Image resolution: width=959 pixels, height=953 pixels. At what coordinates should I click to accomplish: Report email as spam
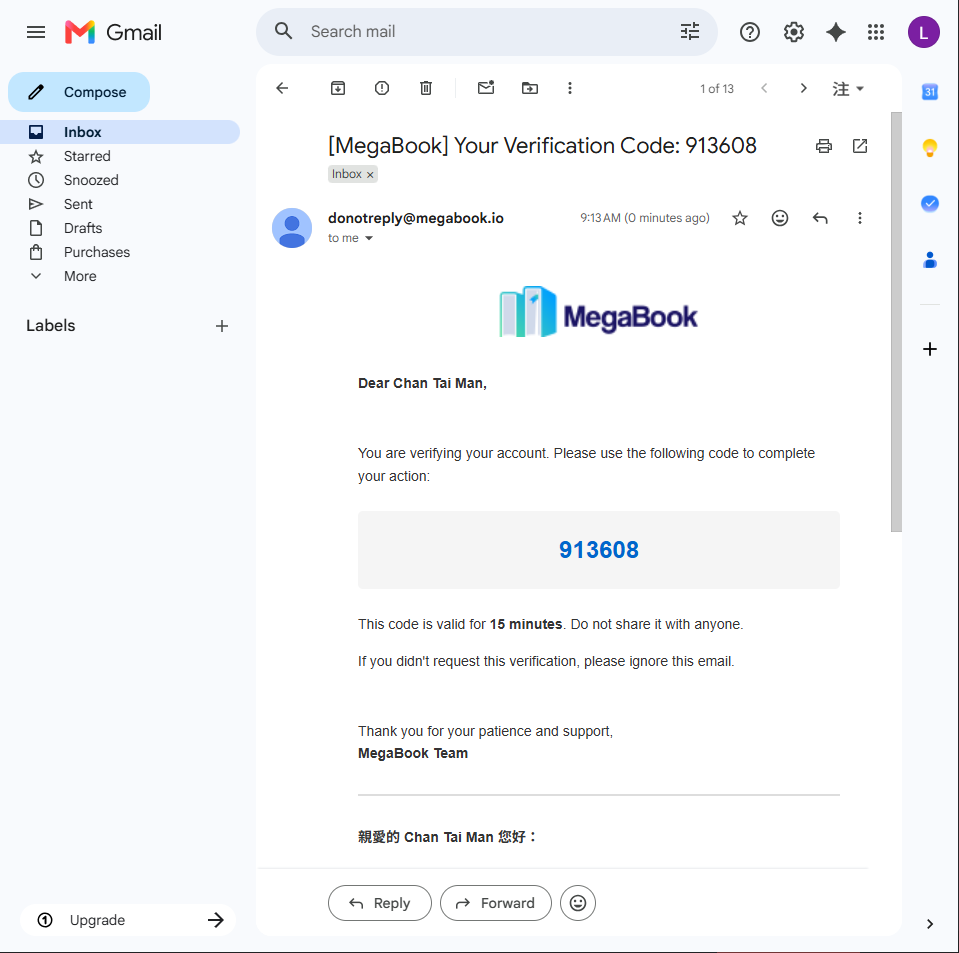tap(382, 88)
